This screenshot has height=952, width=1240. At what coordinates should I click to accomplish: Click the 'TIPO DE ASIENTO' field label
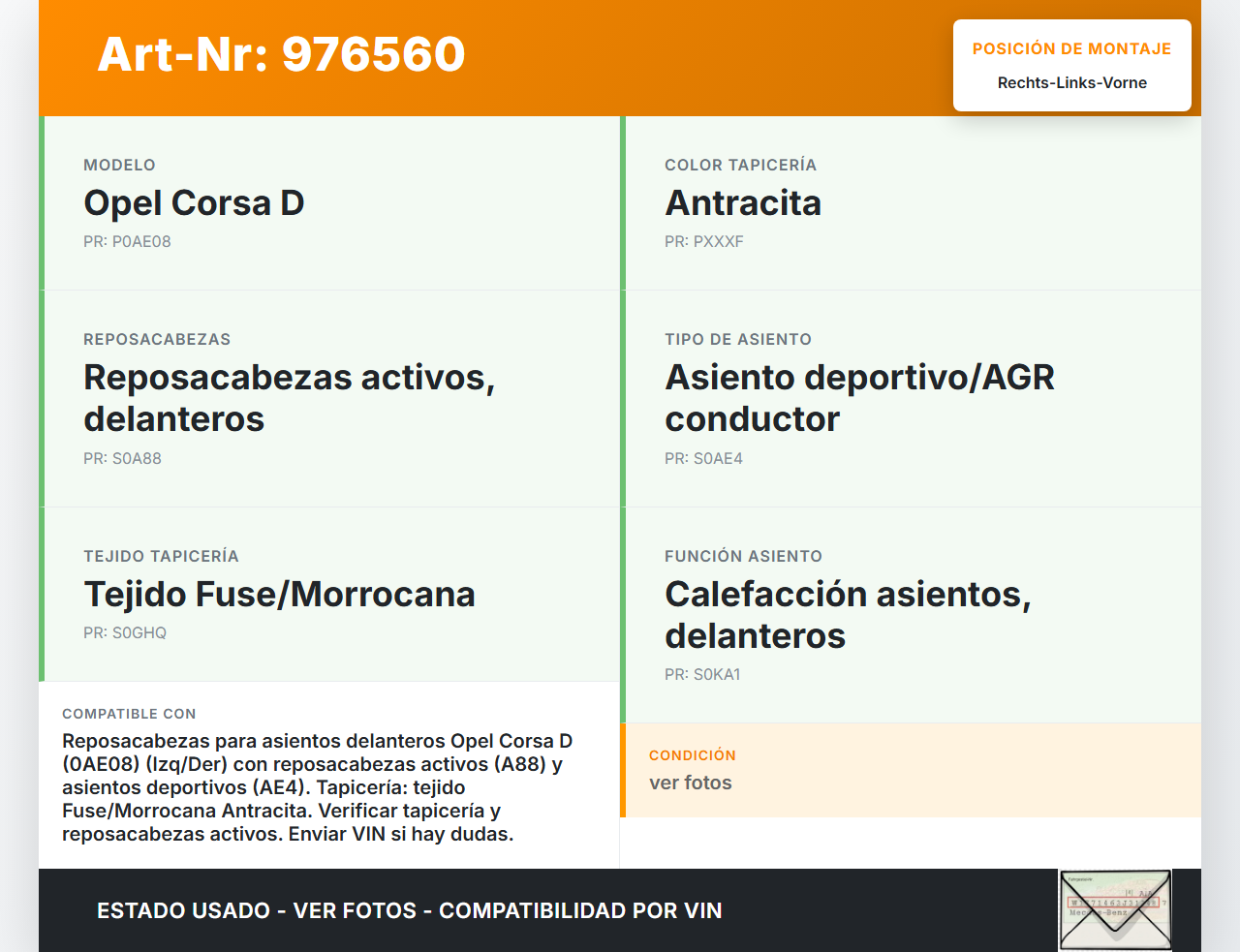[738, 339]
